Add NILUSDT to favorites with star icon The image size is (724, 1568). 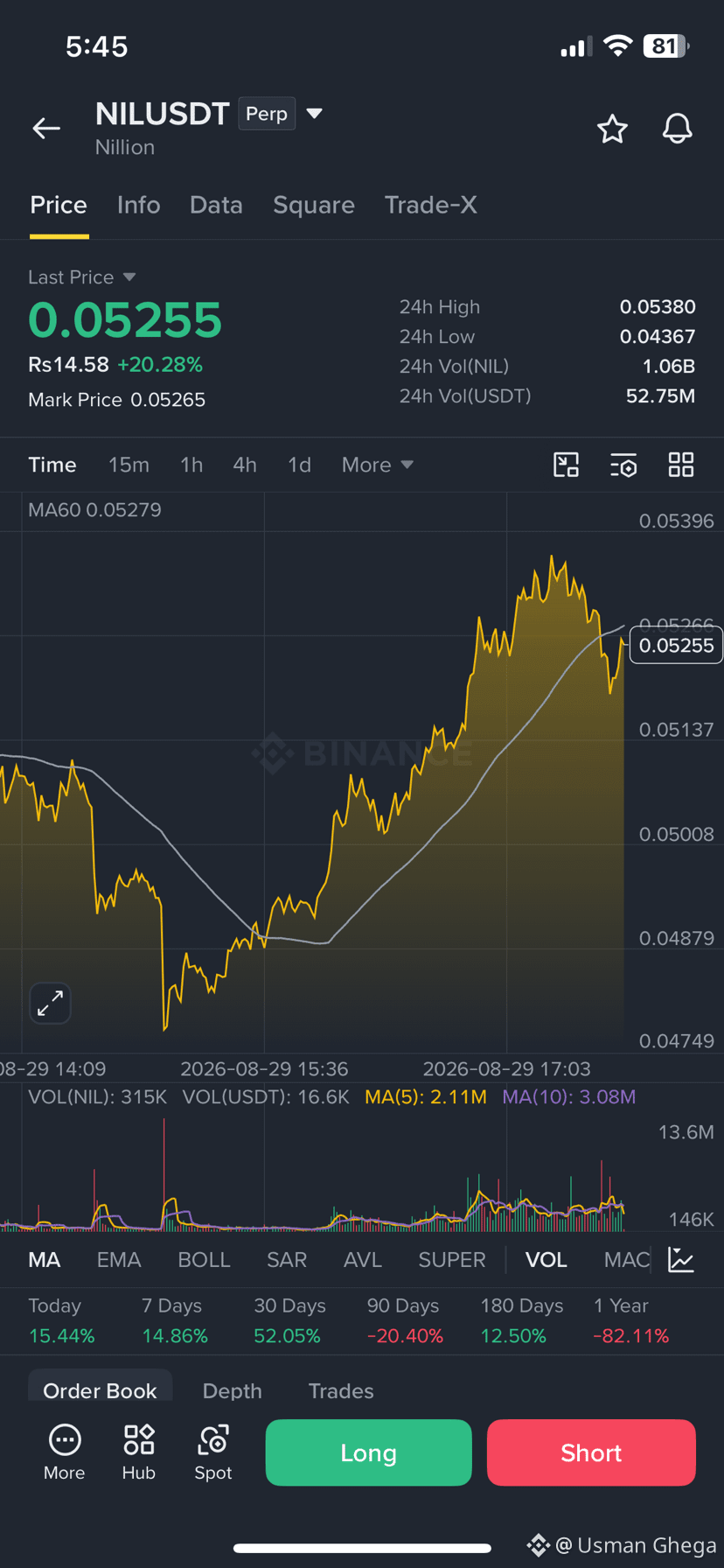612,129
